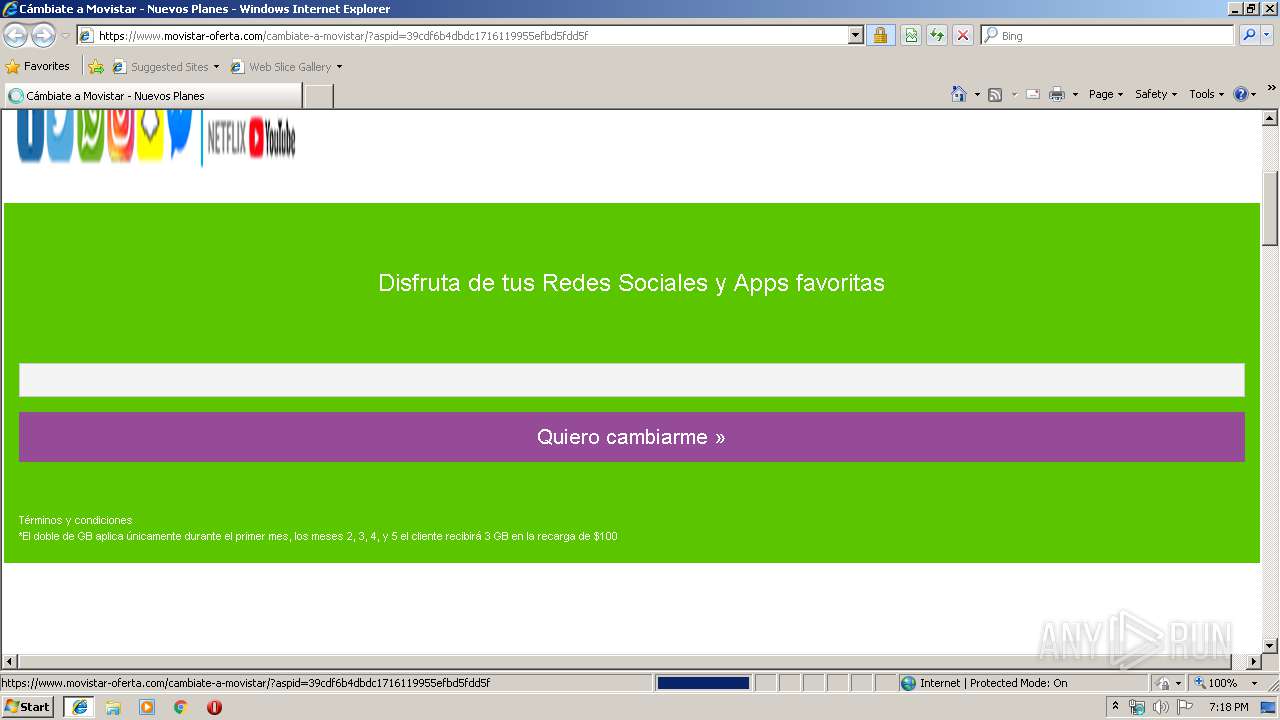Open the 100% zoom level control
Viewport: 1280px width, 720px height.
[1226, 683]
